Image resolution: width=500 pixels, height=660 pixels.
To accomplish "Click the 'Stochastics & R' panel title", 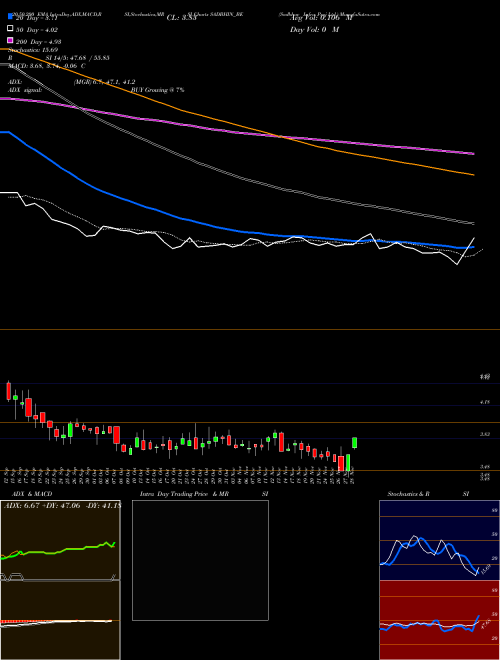I will click(x=408, y=494).
